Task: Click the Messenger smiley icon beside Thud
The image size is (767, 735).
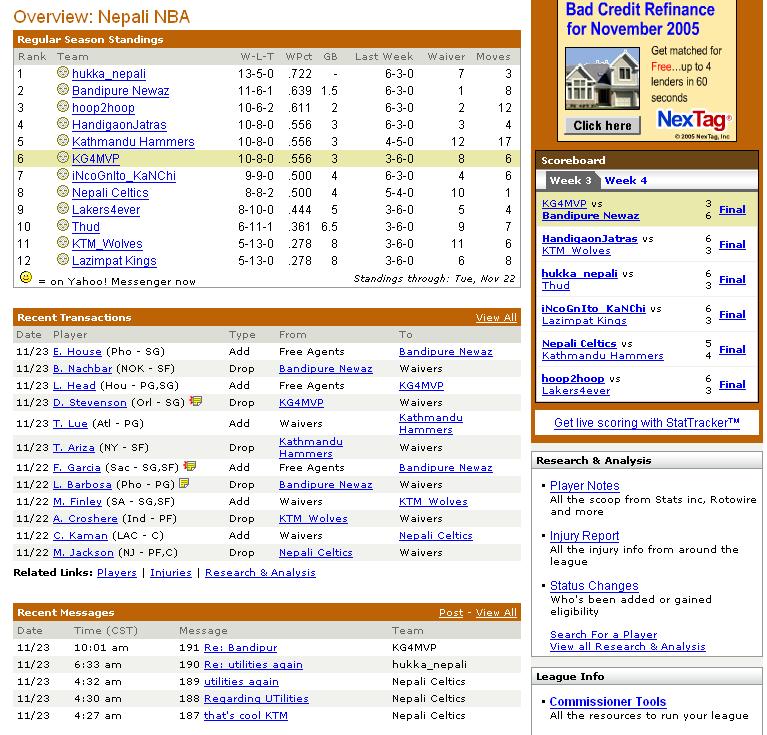Action: click(x=63, y=226)
